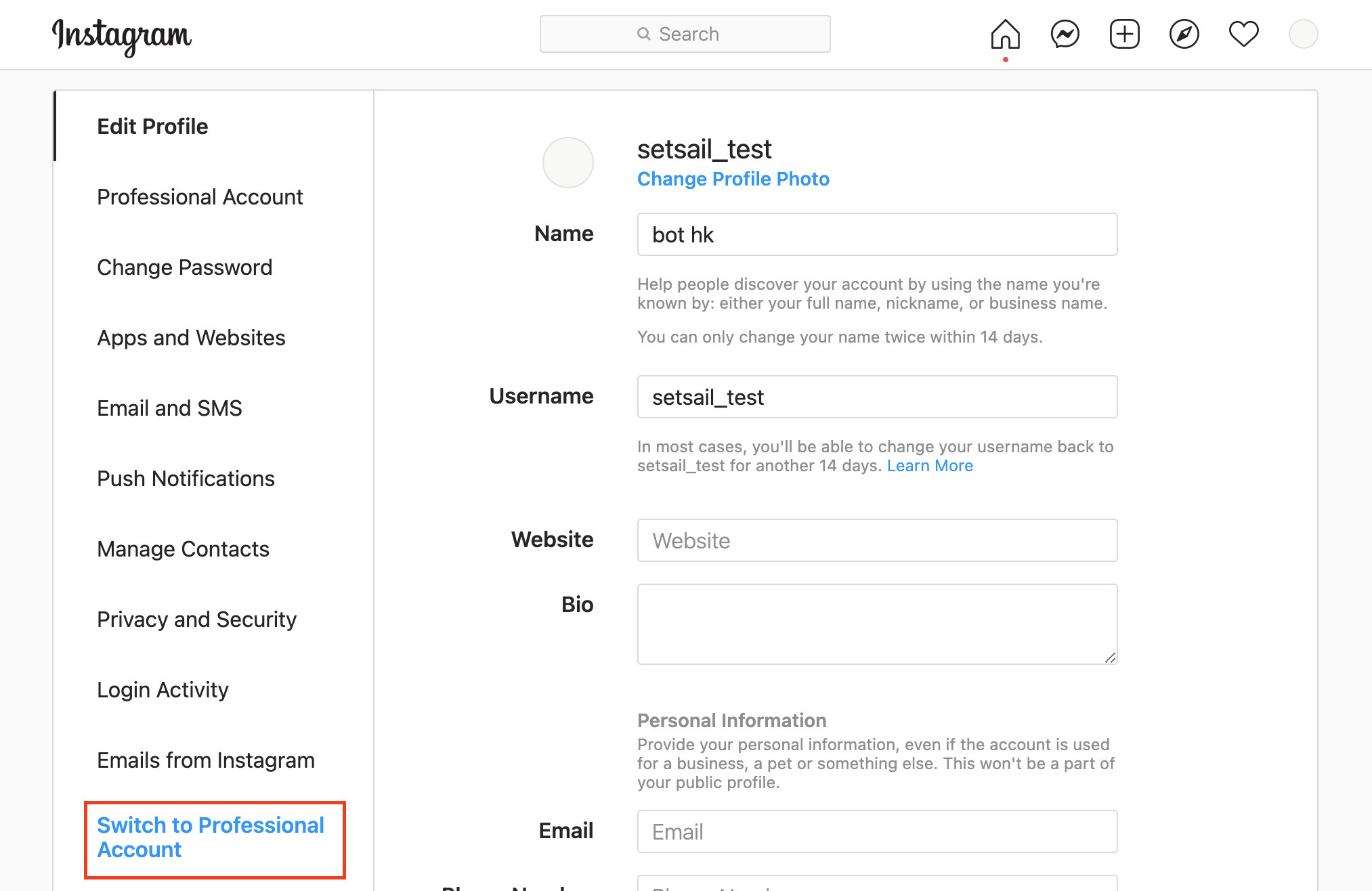
Task: Click Switch to Professional Account link
Action: [211, 838]
